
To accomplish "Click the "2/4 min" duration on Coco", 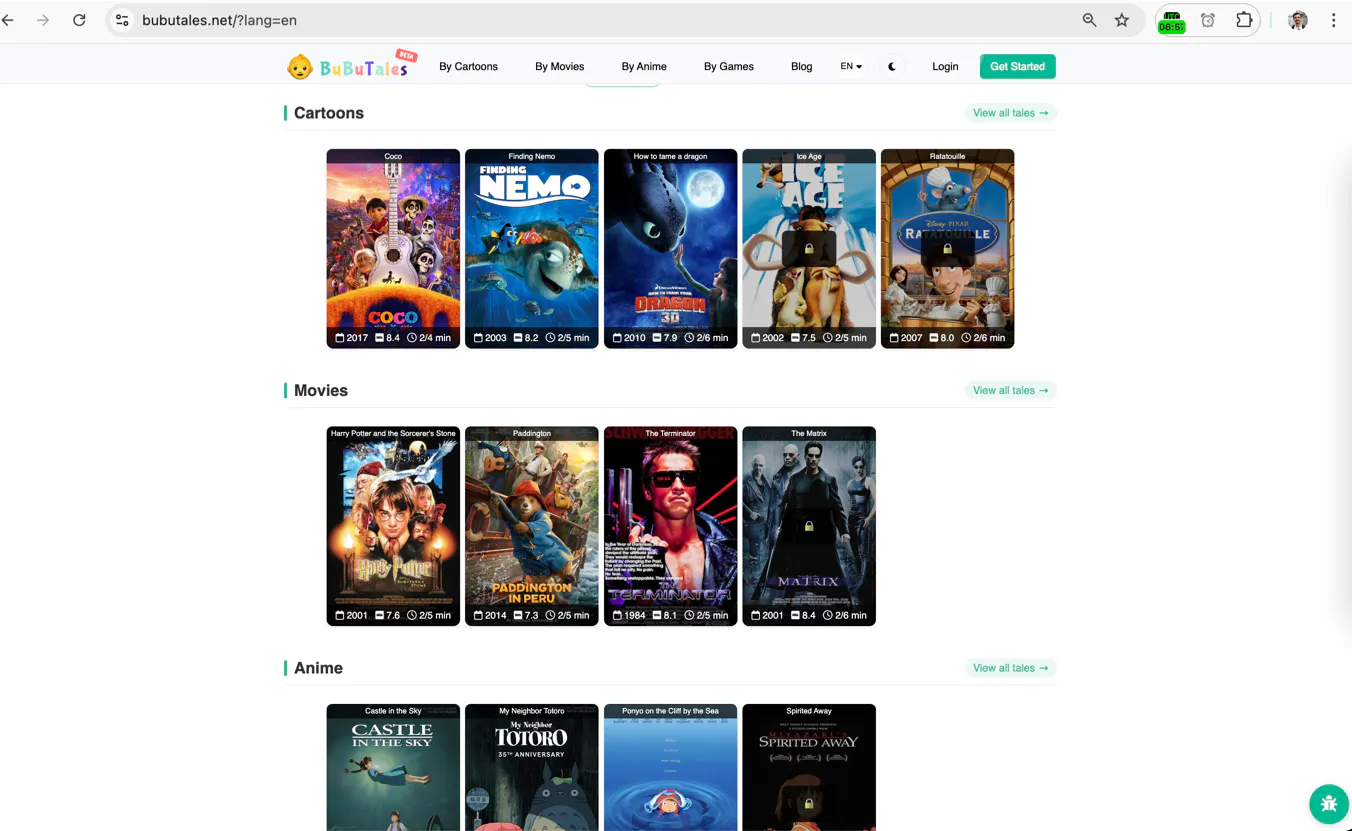I will tap(429, 338).
